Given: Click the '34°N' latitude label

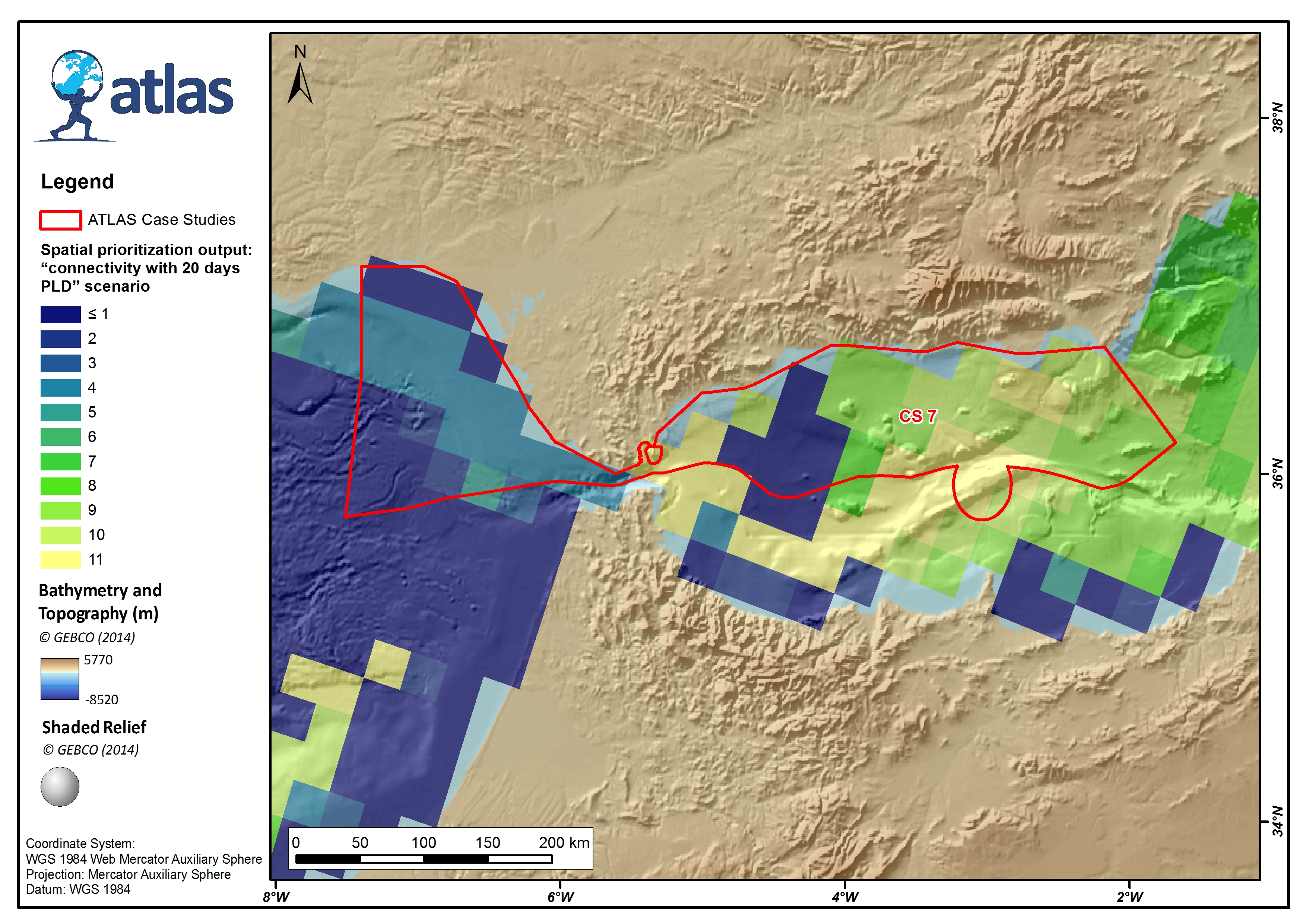Looking at the screenshot, I should click(1278, 822).
